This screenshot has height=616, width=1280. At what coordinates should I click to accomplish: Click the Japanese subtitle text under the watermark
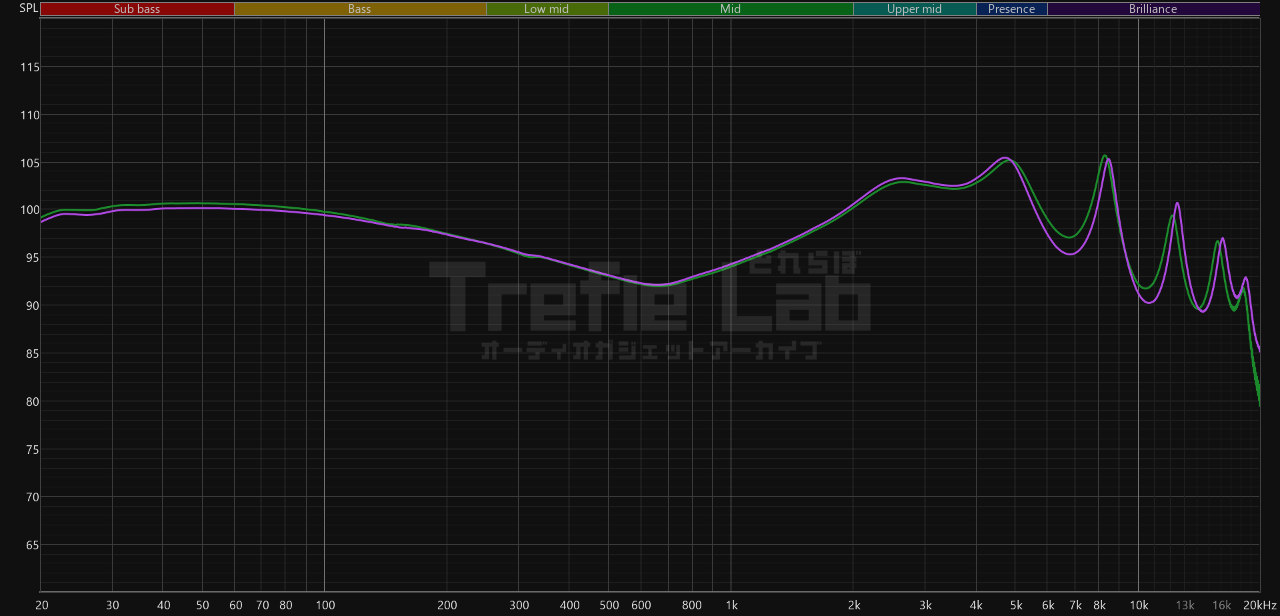click(x=650, y=350)
